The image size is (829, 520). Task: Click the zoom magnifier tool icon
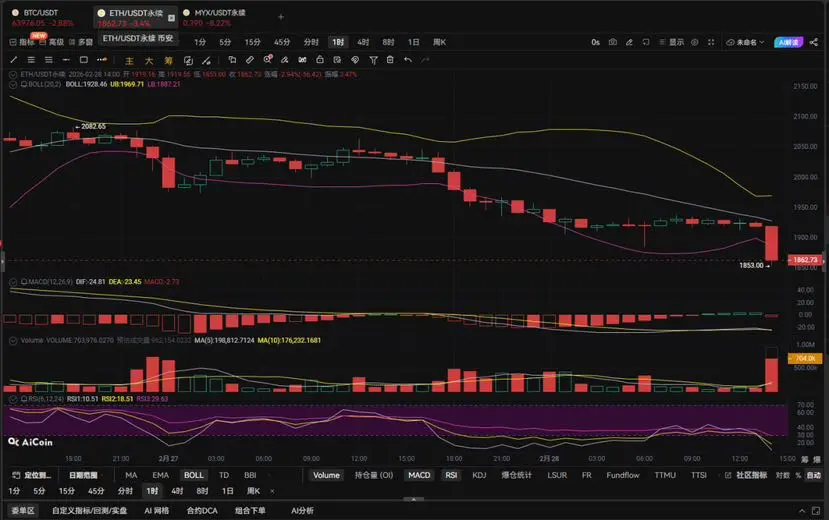click(268, 60)
